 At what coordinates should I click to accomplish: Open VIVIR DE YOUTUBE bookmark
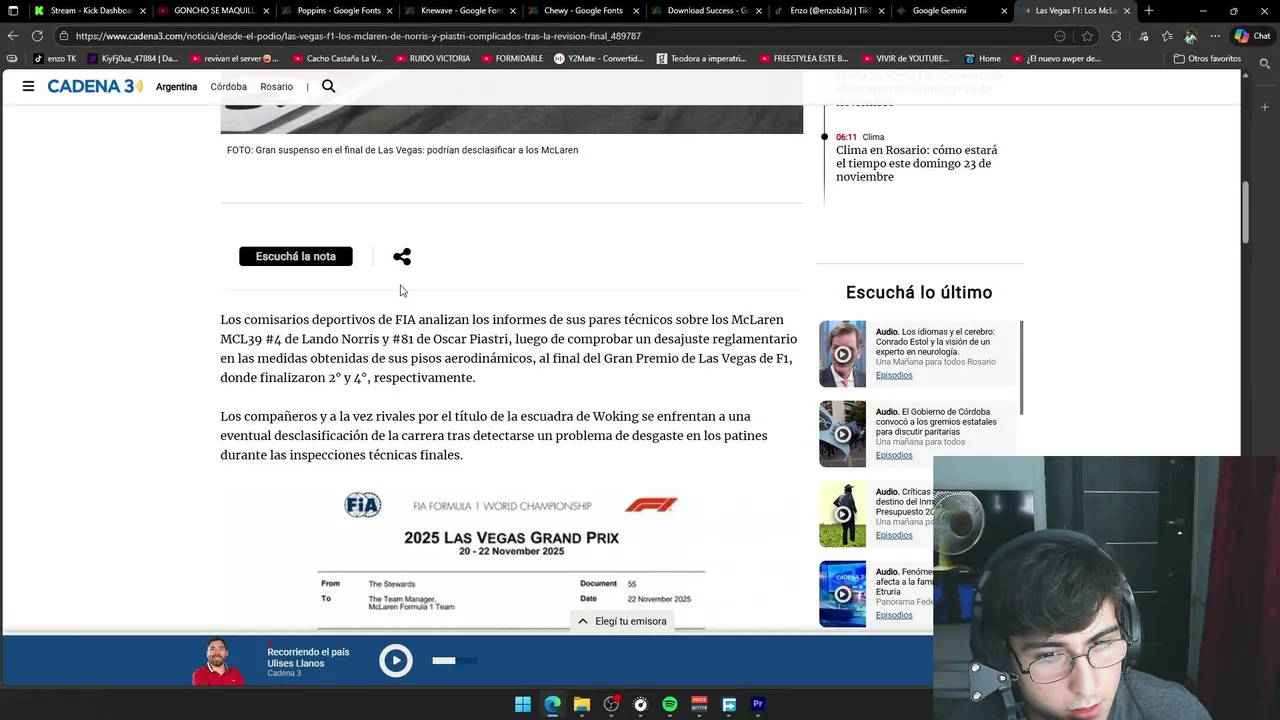coord(904,58)
